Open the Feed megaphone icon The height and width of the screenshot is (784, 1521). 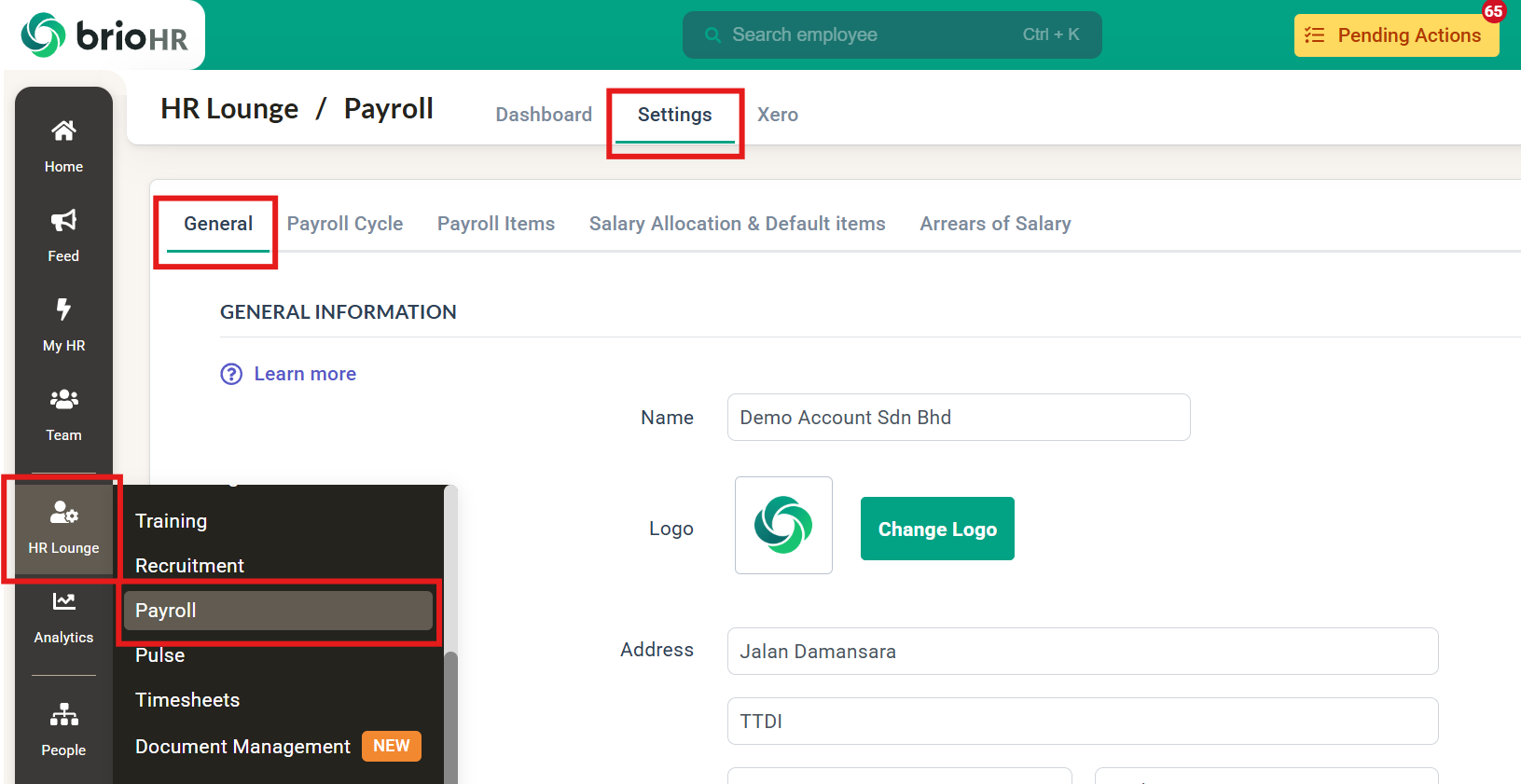(63, 220)
